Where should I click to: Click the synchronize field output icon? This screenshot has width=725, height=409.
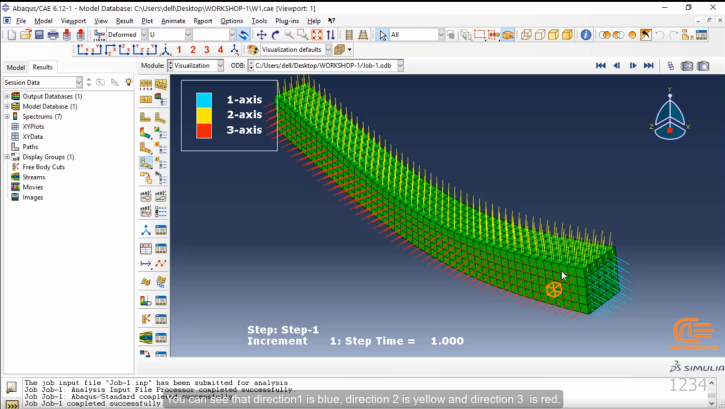[x=243, y=35]
